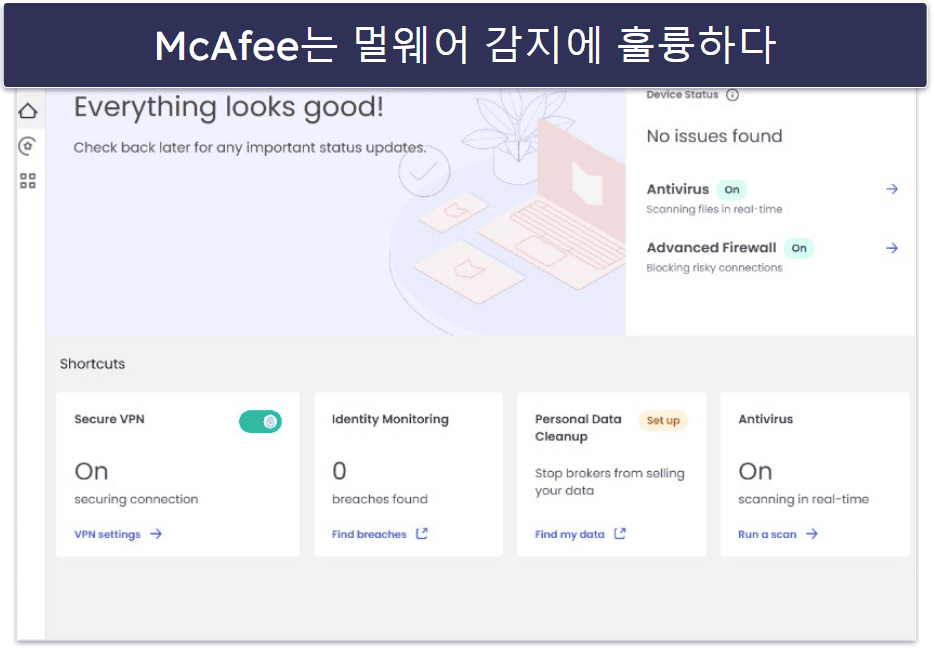Screen dimensions: 934x648
Task: Click 'Blocking risky connections' text
Action: coord(714,268)
